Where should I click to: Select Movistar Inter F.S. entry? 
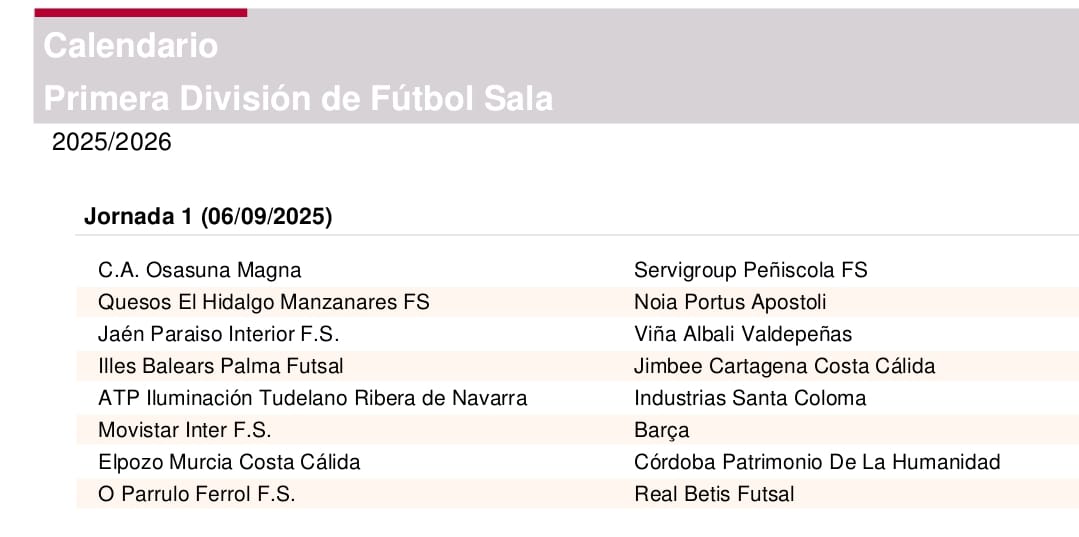(184, 430)
